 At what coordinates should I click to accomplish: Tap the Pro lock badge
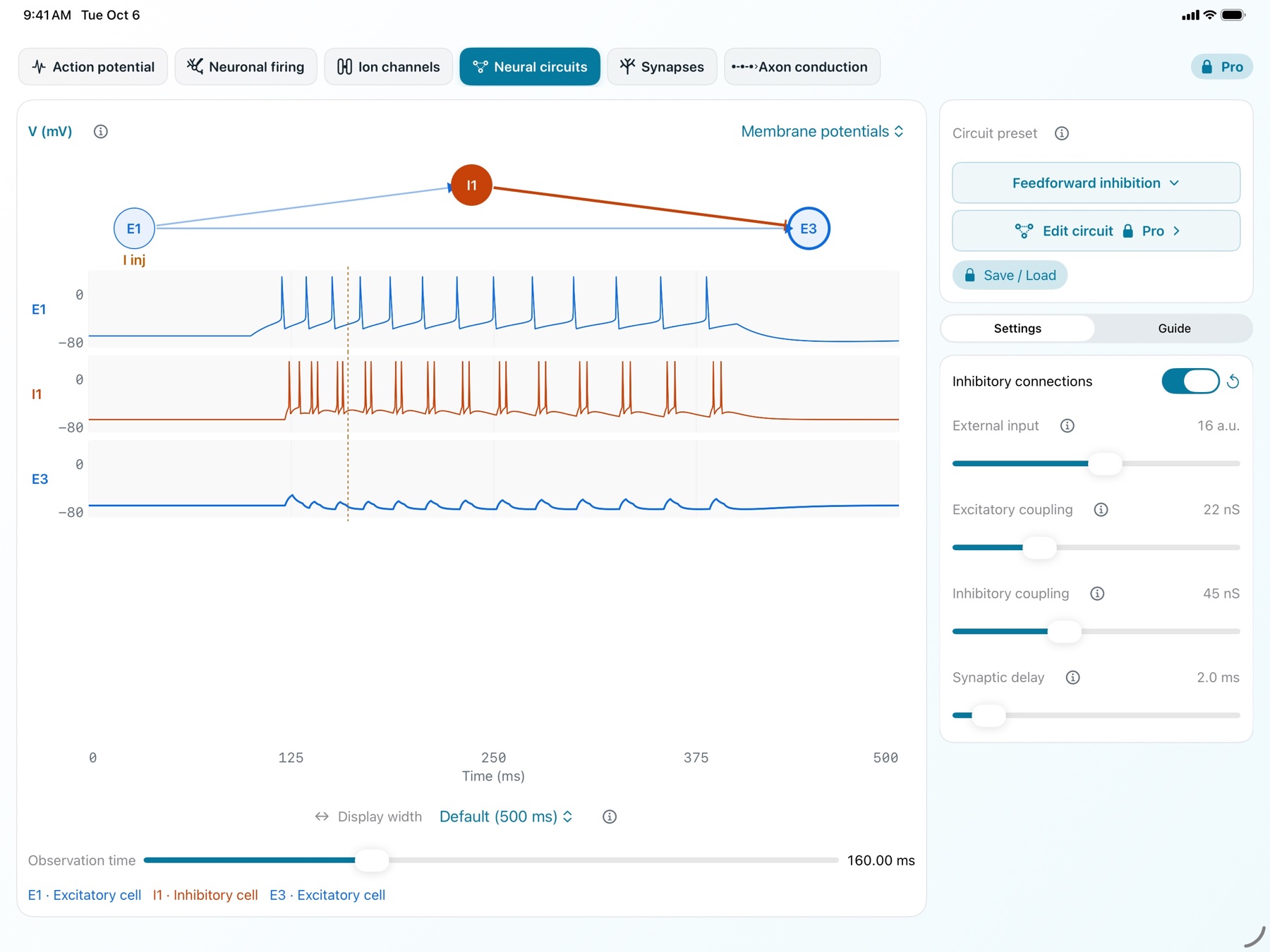point(1222,67)
